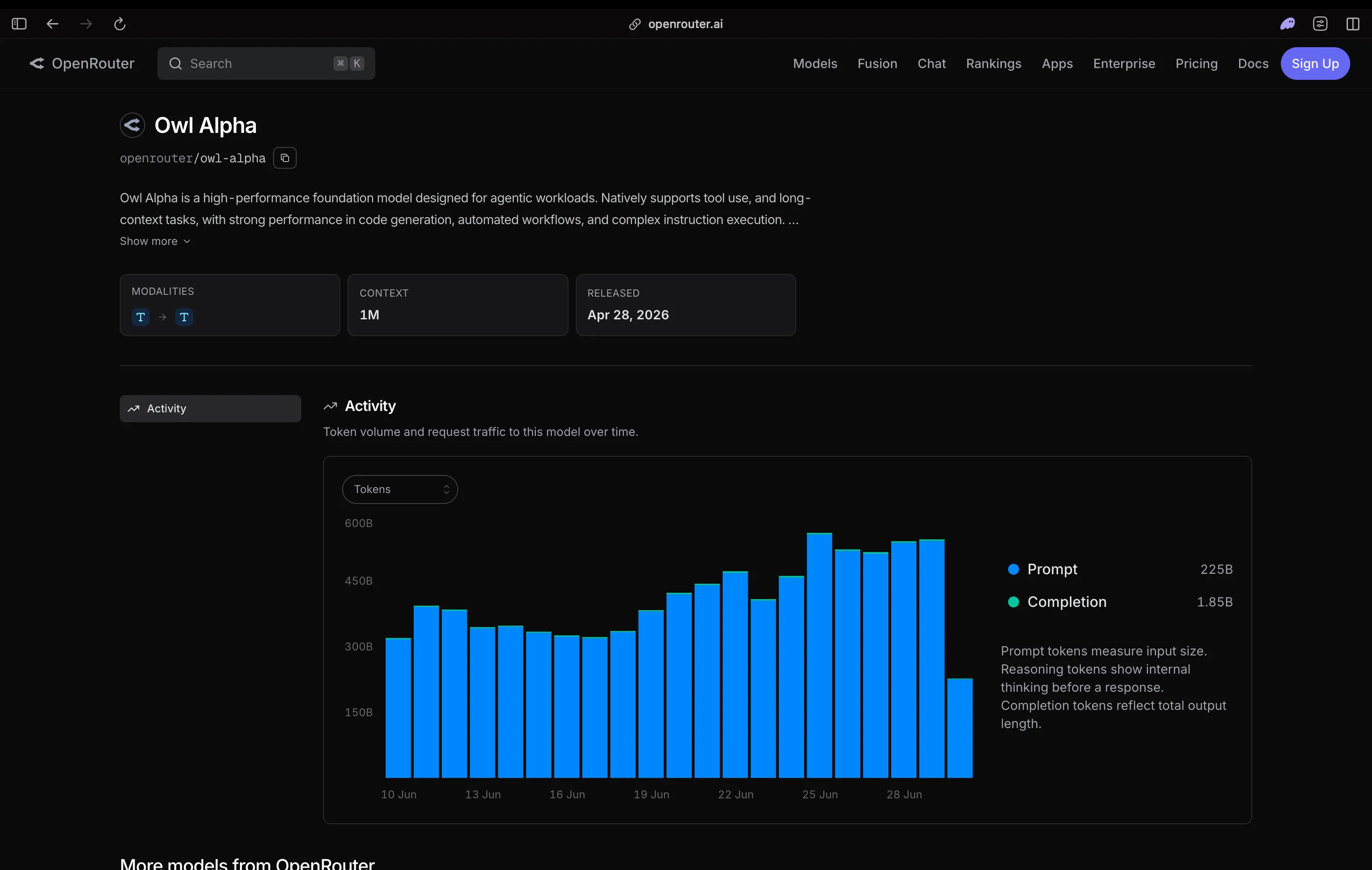Go back with the browser back arrow
The image size is (1372, 870).
coord(53,24)
